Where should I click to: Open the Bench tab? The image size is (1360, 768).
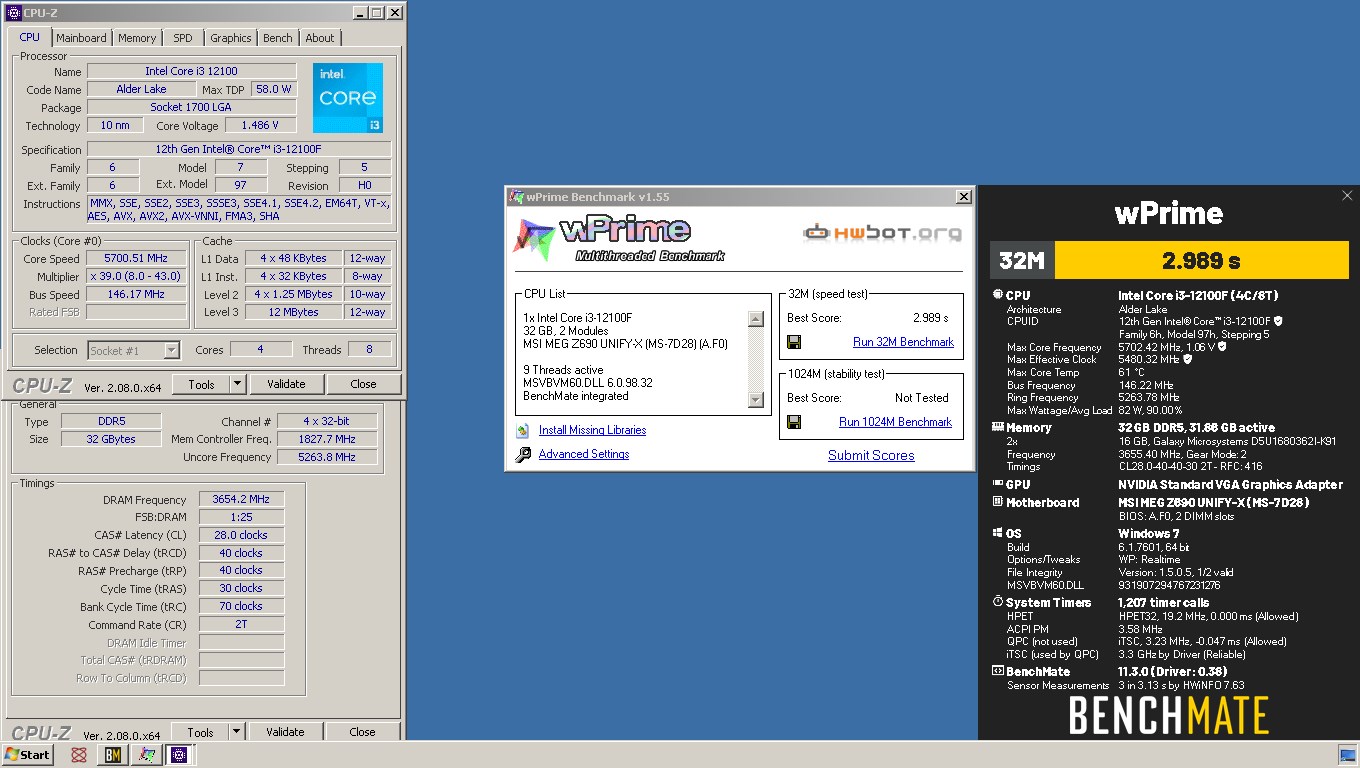(x=278, y=38)
